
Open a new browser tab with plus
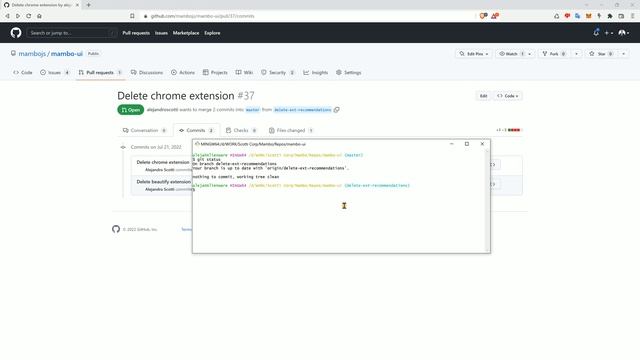pos(88,5)
